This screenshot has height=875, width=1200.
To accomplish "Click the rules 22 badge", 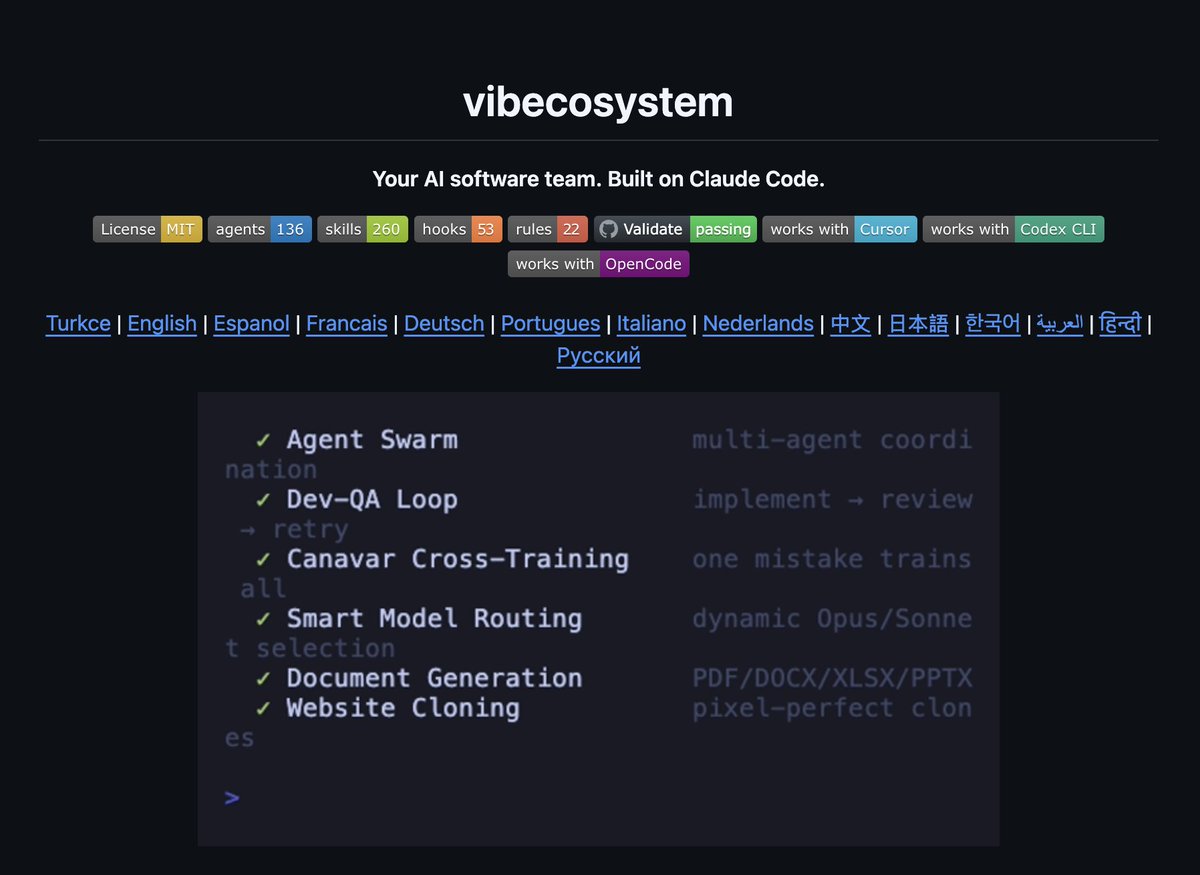I will (548, 229).
